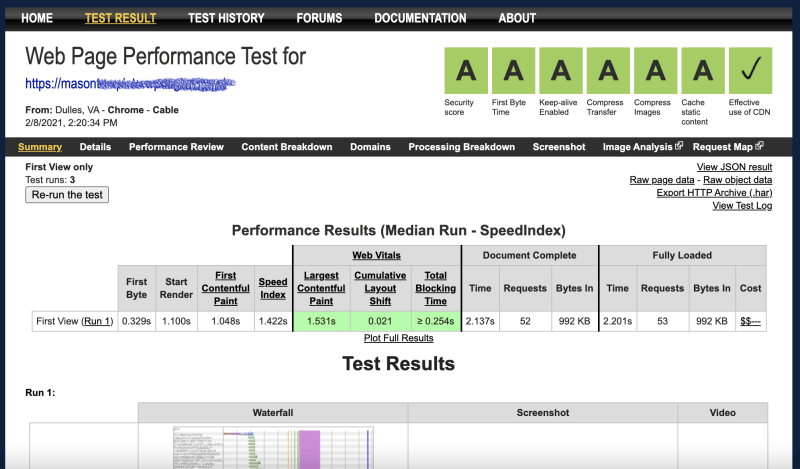
Task: Click the Cache static content grade box
Action: [x=703, y=70]
